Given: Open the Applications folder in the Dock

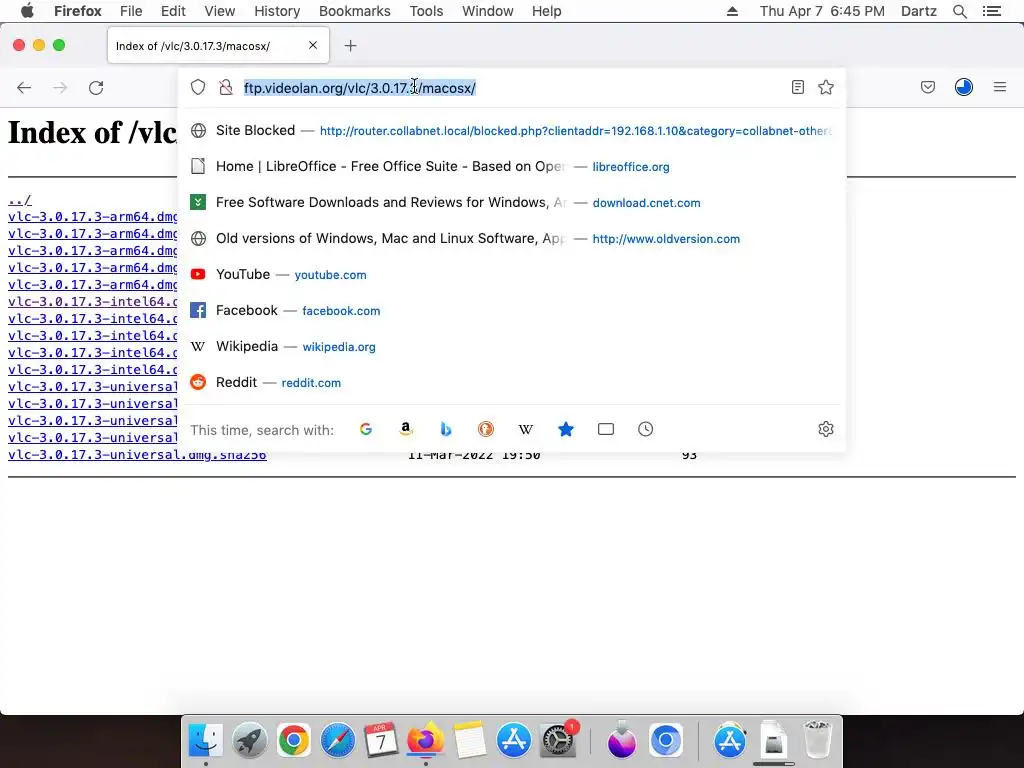Looking at the screenshot, I should 729,741.
